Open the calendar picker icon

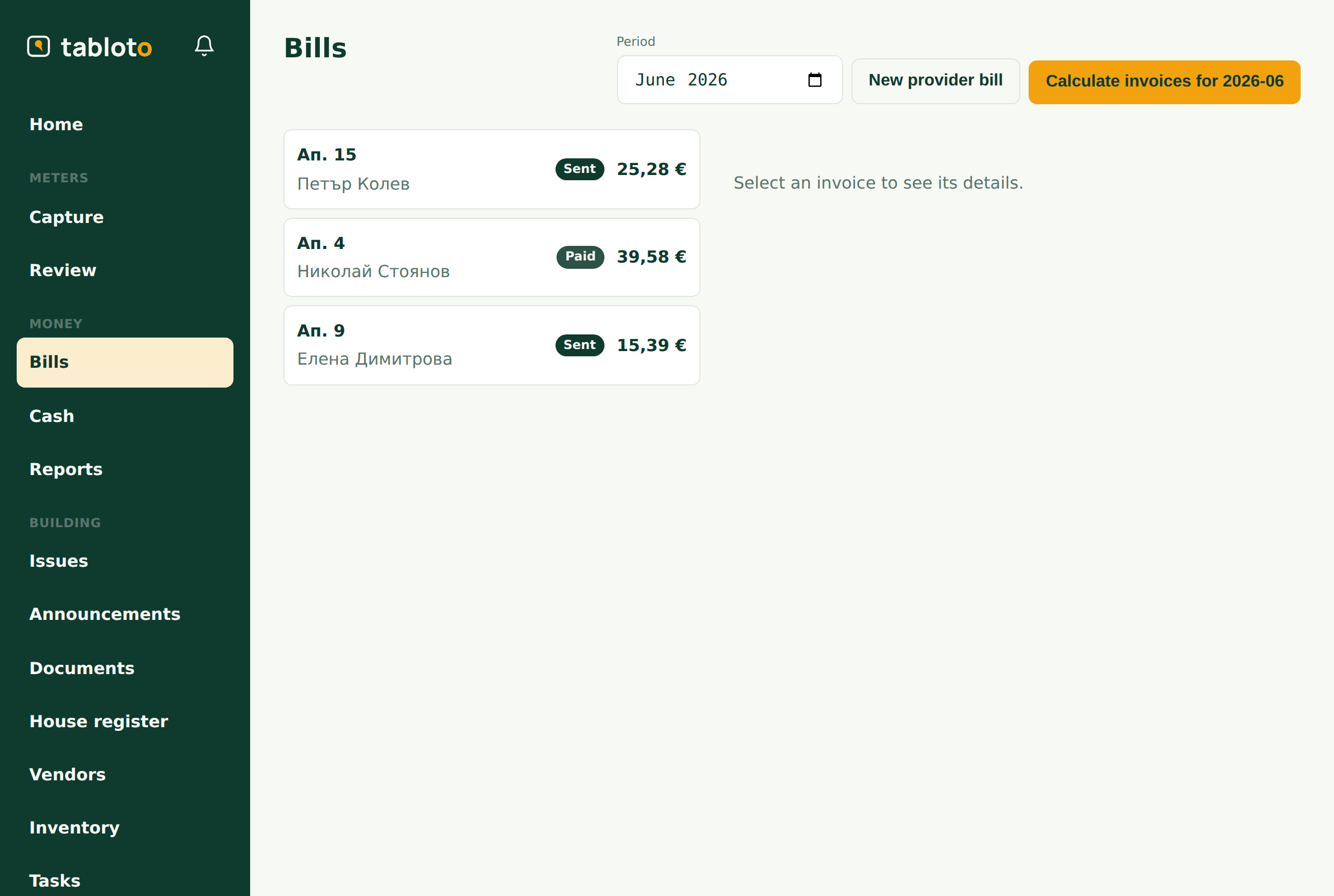(814, 80)
